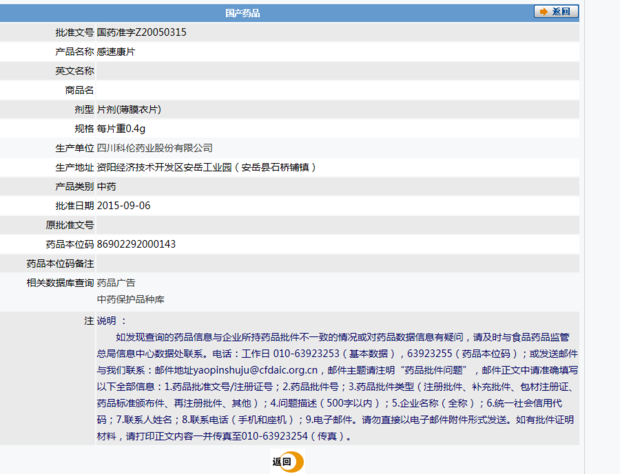Click the 药品本位码备注 row label
Image resolution: width=620 pixels, height=474 pixels.
(x=59, y=263)
